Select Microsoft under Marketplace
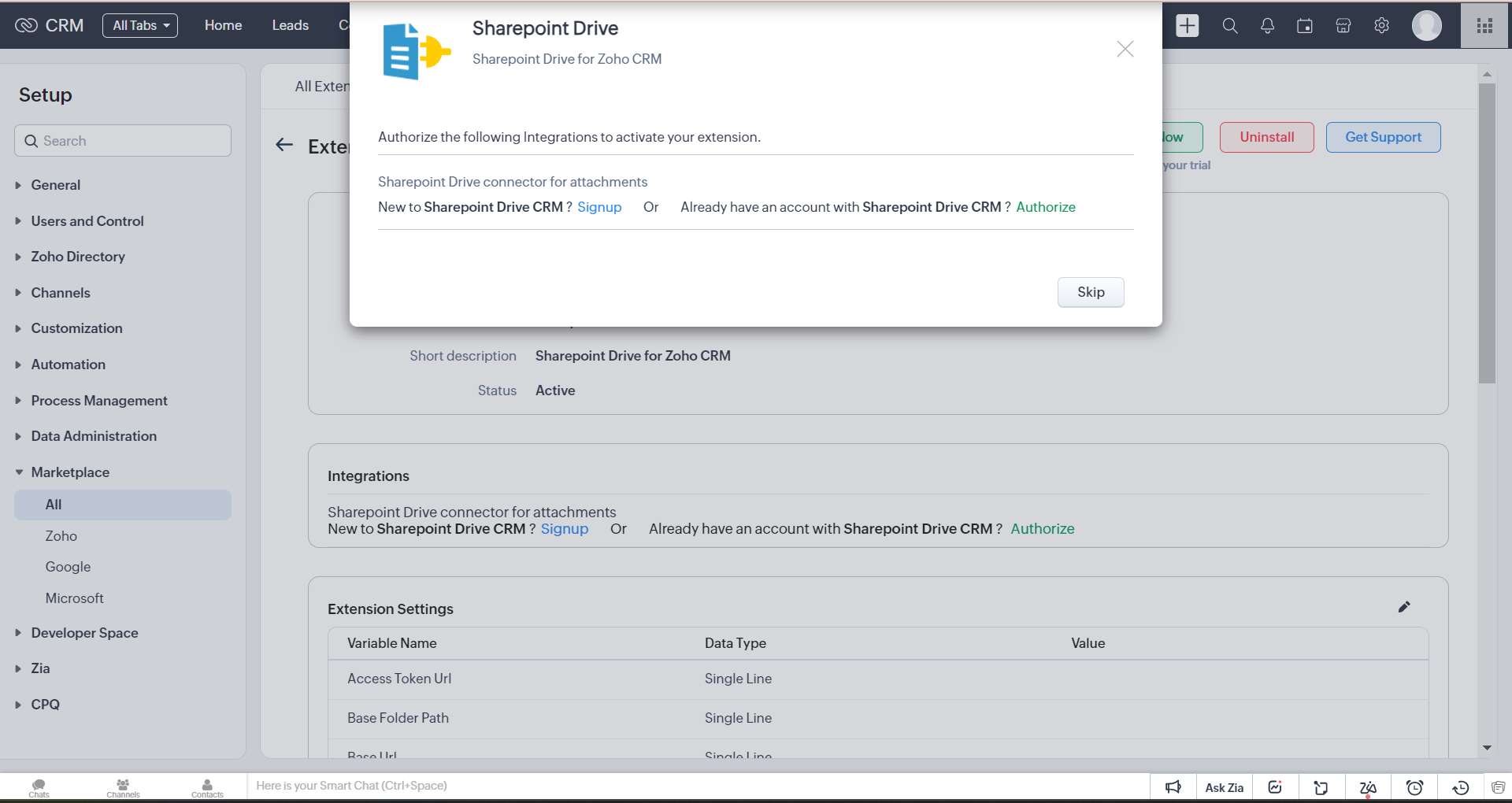The height and width of the screenshot is (803, 1512). click(74, 598)
